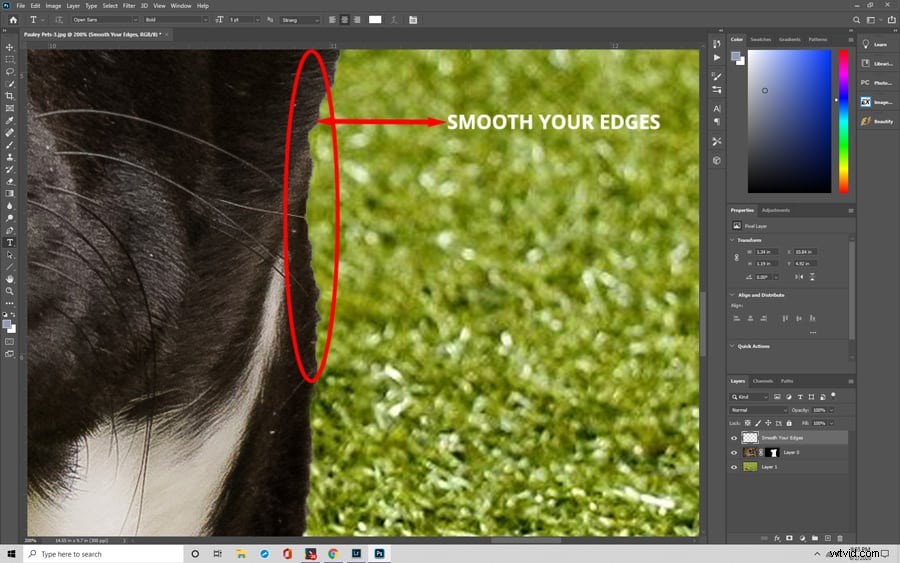Select the Rectangular Marquee tool

click(x=10, y=59)
